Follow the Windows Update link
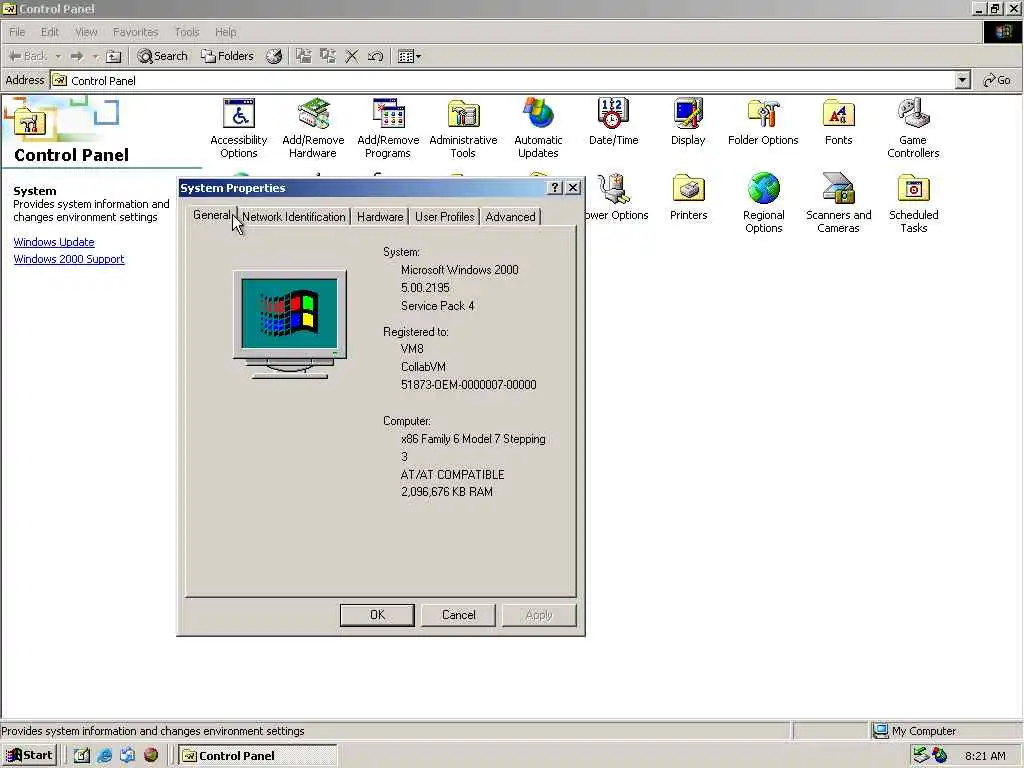 [54, 242]
